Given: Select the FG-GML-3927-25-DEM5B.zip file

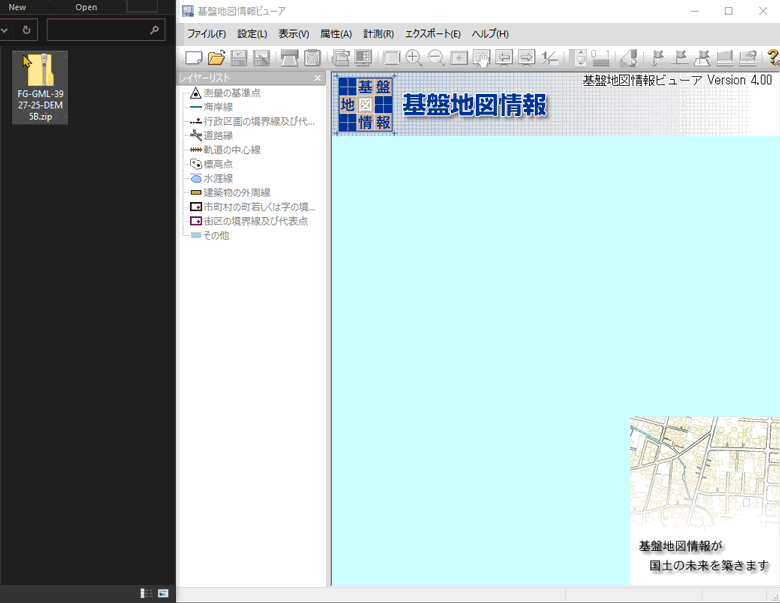Looking at the screenshot, I should (40, 87).
